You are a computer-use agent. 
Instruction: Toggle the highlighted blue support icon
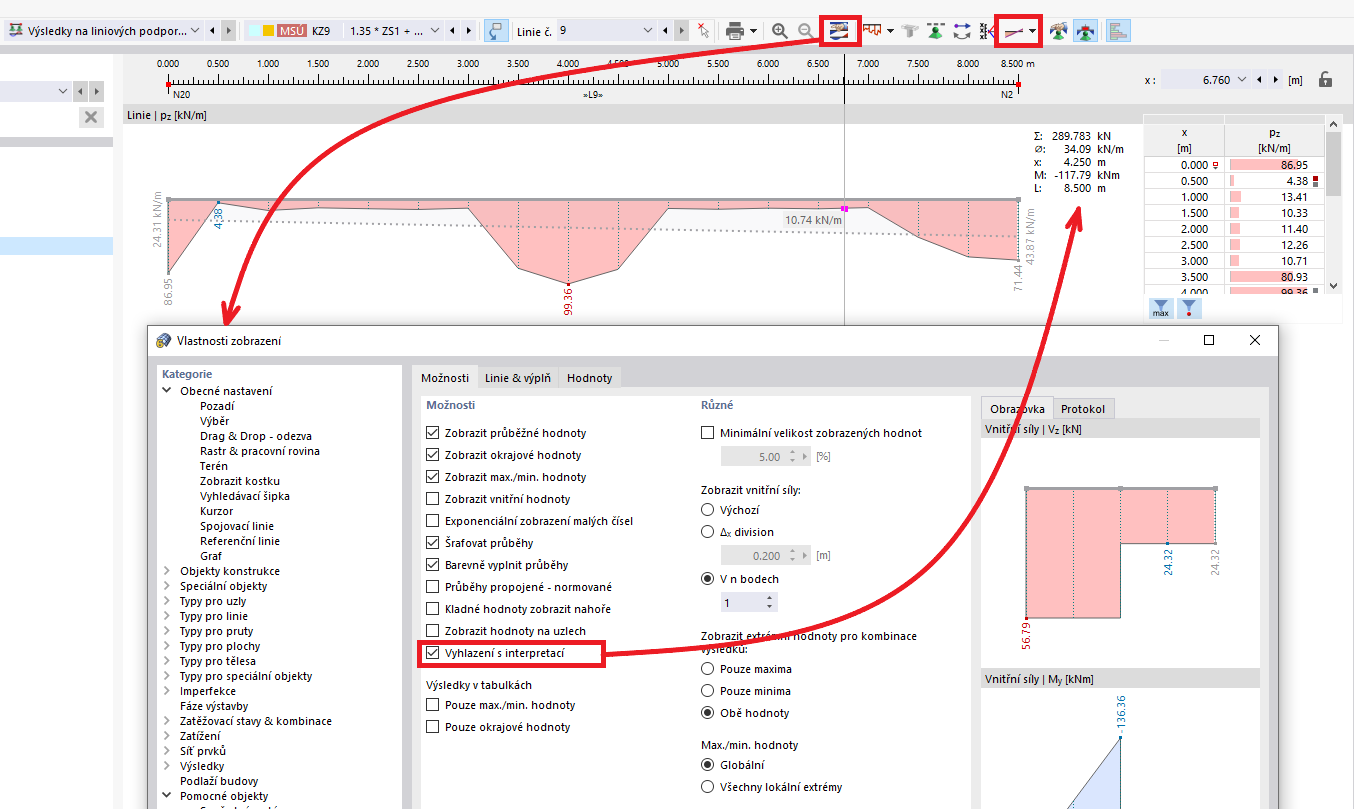coord(1085,31)
